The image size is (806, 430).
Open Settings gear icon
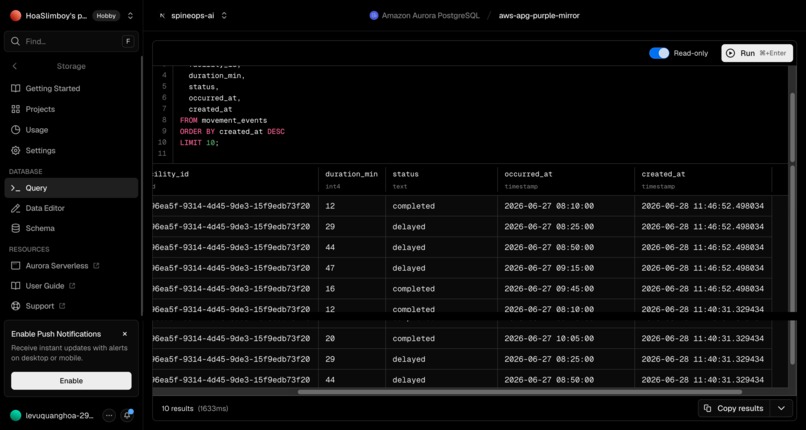(16, 151)
